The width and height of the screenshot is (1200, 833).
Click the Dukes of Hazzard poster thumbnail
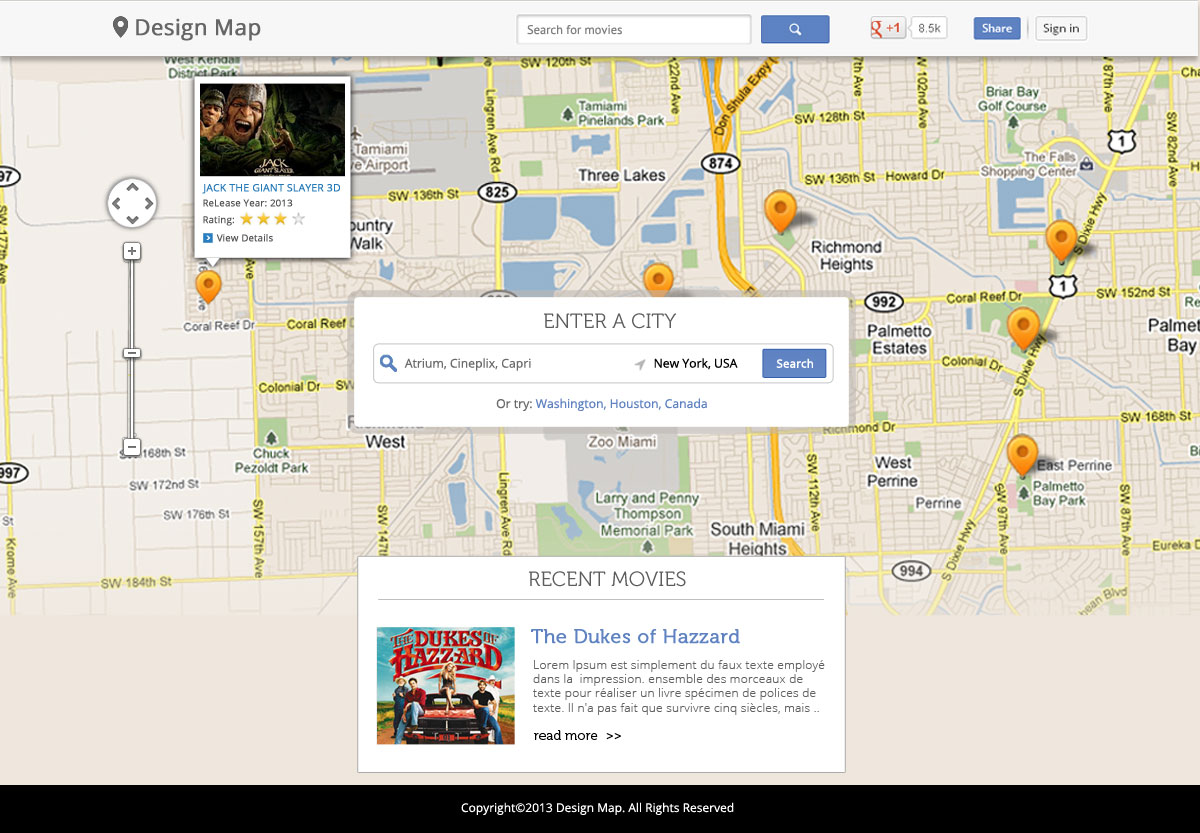(x=445, y=685)
